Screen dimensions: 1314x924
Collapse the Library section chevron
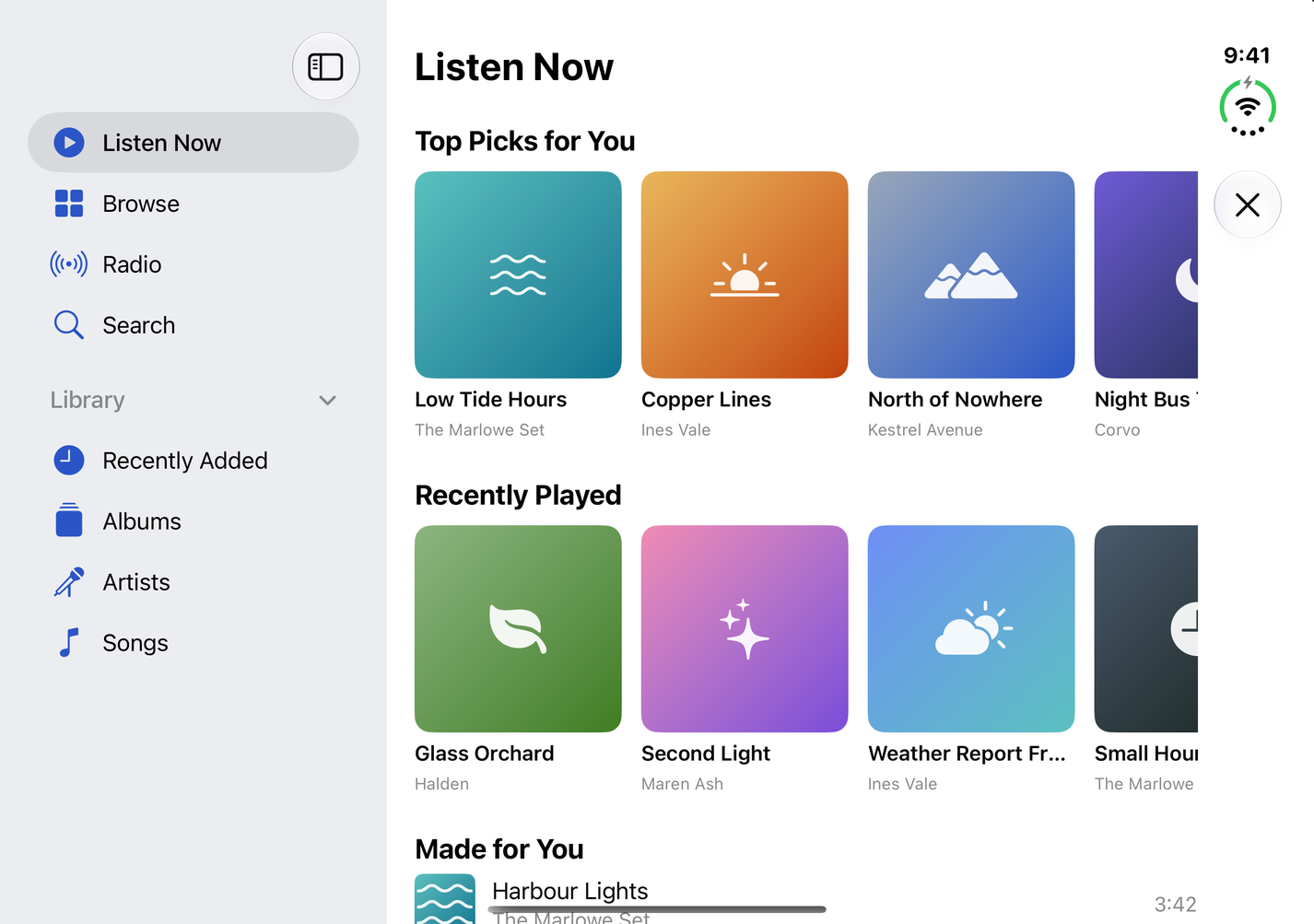click(327, 400)
